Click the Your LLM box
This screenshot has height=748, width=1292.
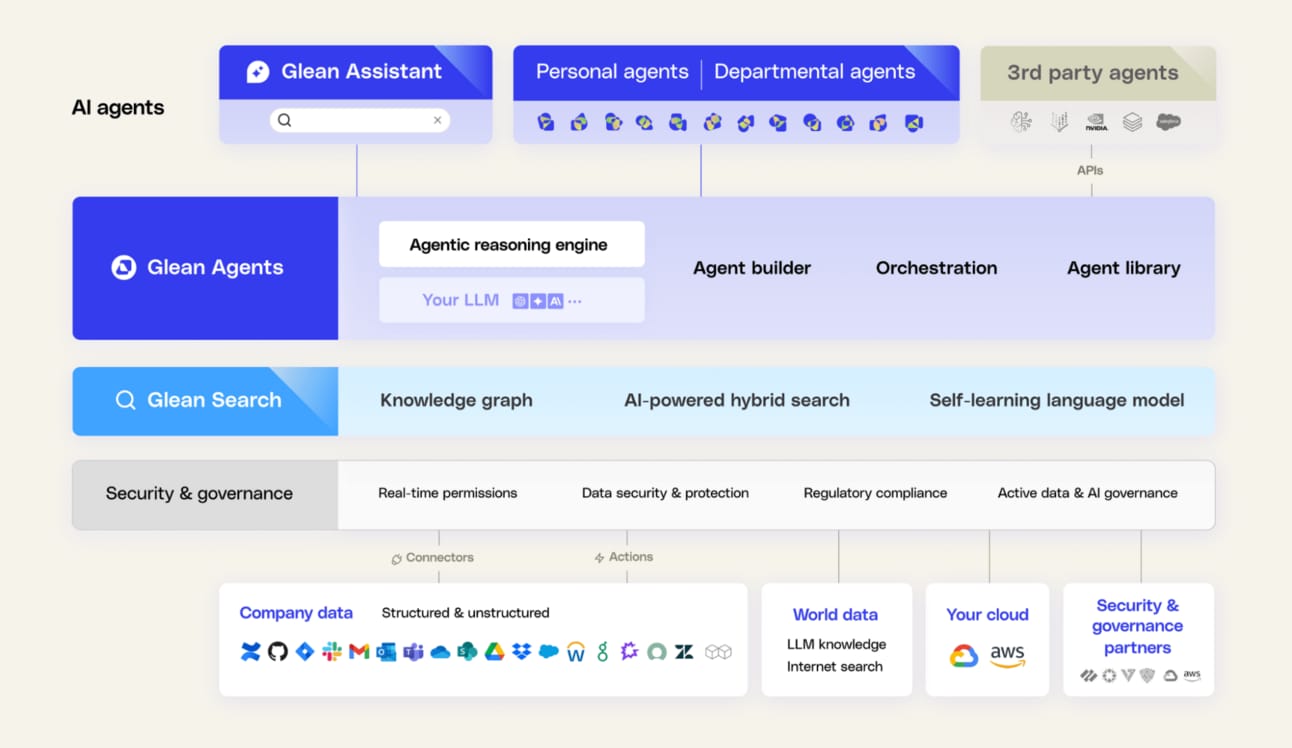(511, 300)
